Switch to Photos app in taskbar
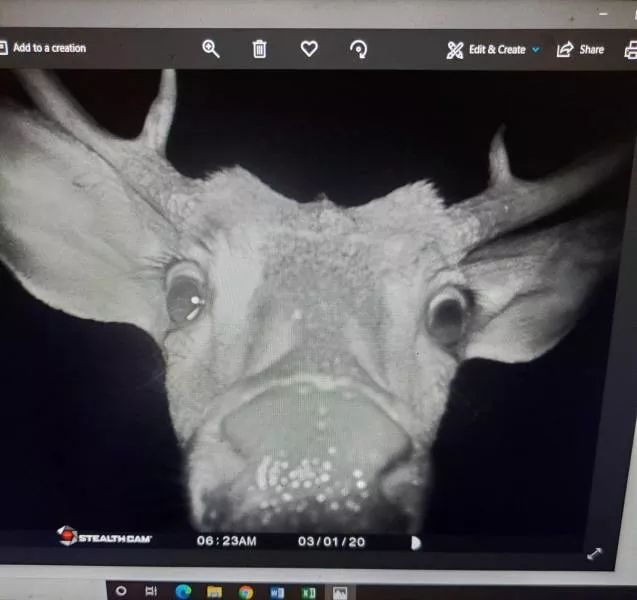Screen dimensions: 637x600 tap(340, 592)
